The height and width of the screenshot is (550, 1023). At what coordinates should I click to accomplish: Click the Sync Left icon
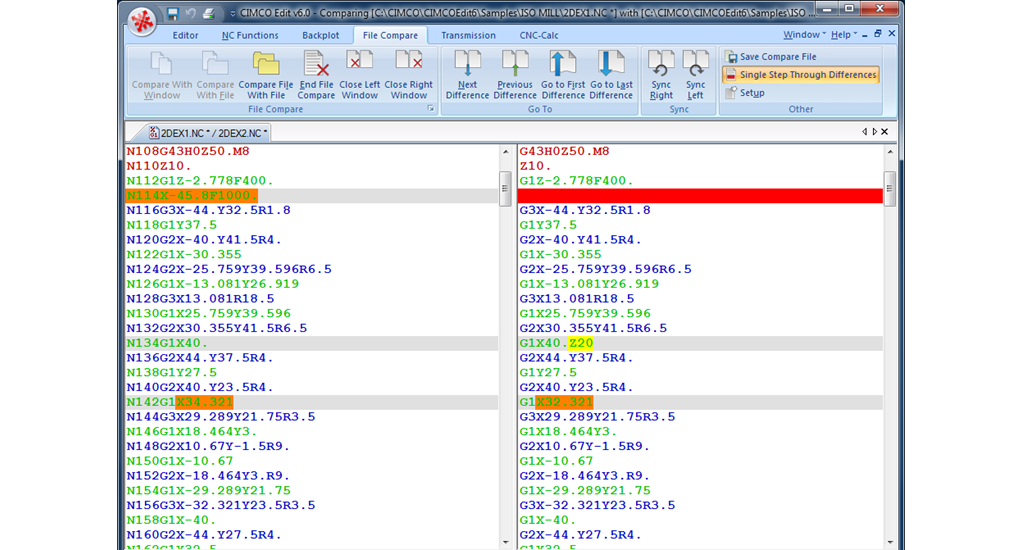coord(695,75)
